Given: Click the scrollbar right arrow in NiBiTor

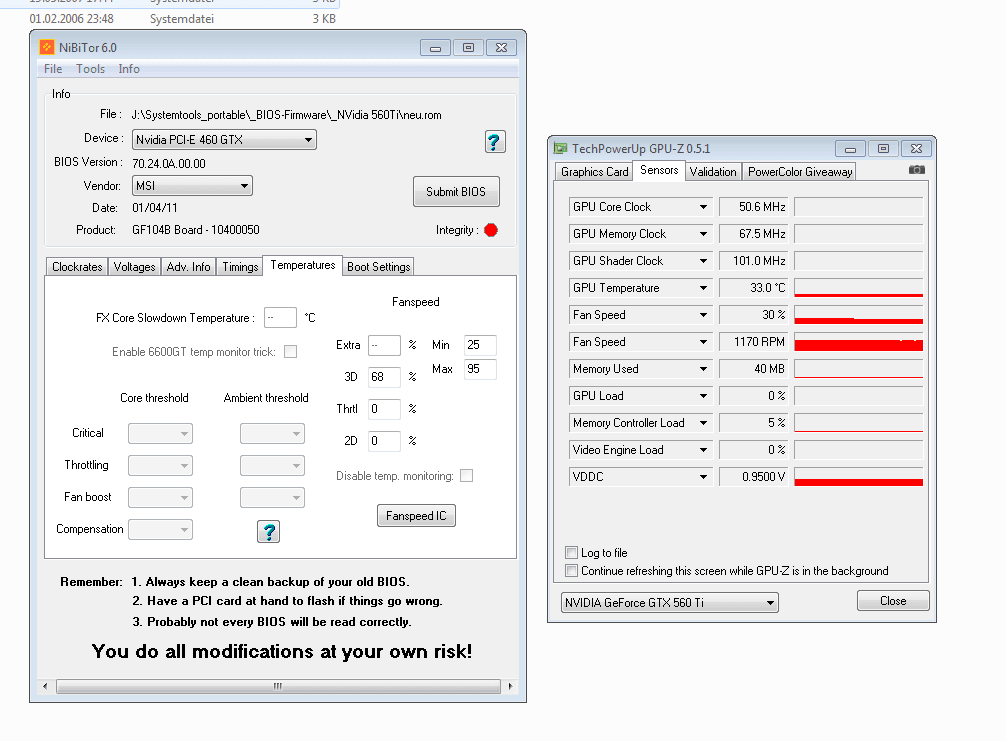Looking at the screenshot, I should click(510, 686).
